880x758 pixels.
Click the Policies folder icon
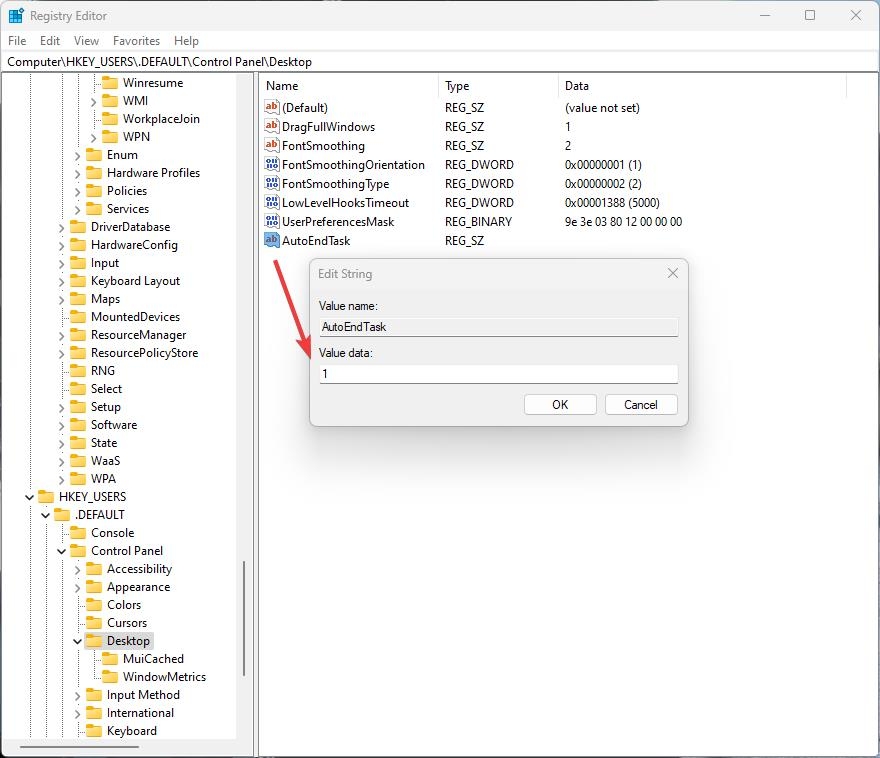[x=94, y=191]
